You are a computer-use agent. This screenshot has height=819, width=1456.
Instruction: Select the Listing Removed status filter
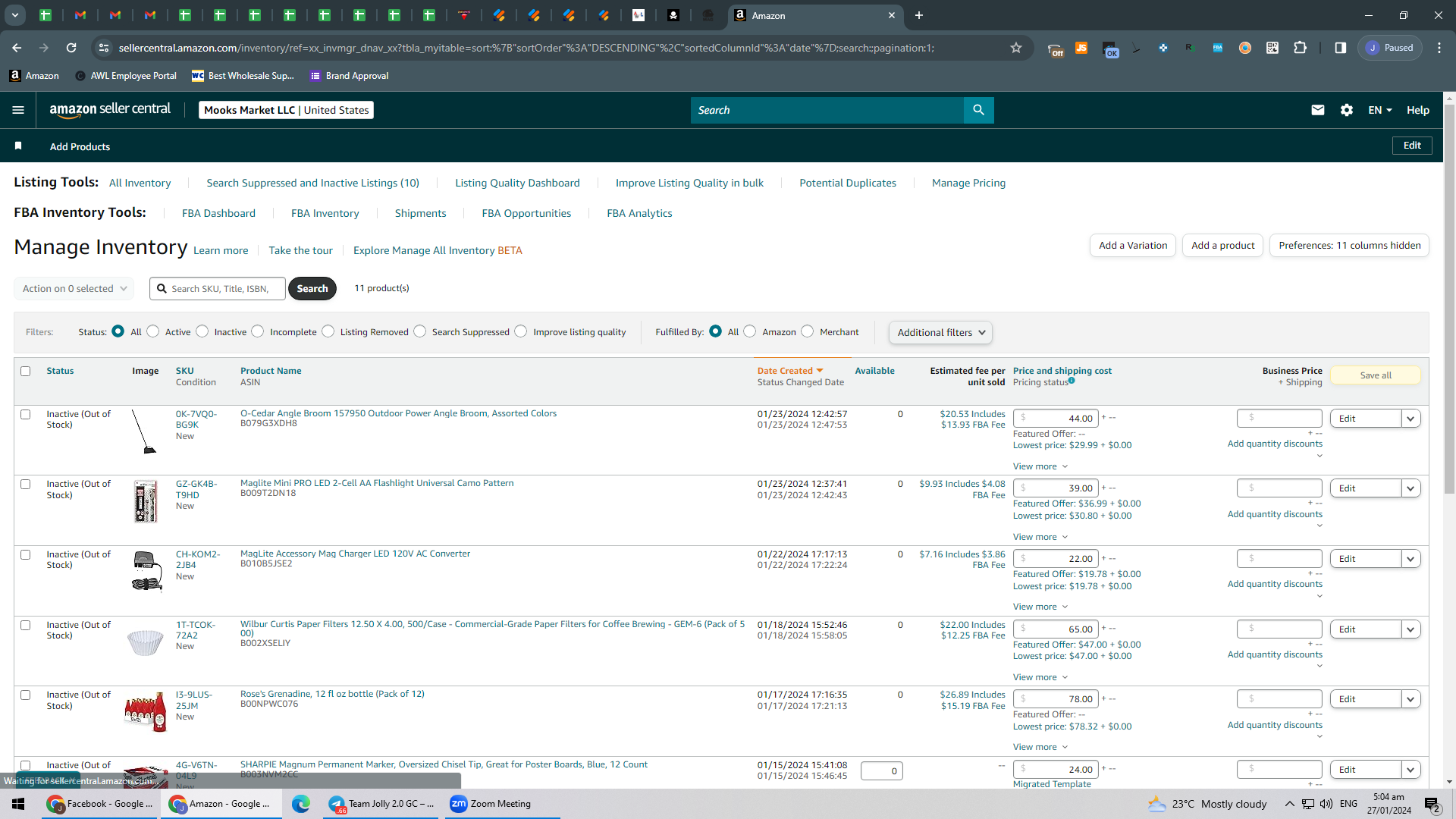(x=328, y=331)
